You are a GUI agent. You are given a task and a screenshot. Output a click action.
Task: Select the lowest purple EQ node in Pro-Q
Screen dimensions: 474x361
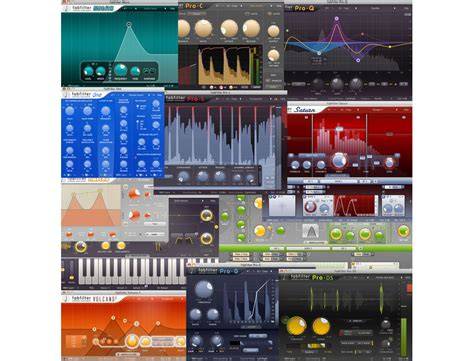coord(358,60)
